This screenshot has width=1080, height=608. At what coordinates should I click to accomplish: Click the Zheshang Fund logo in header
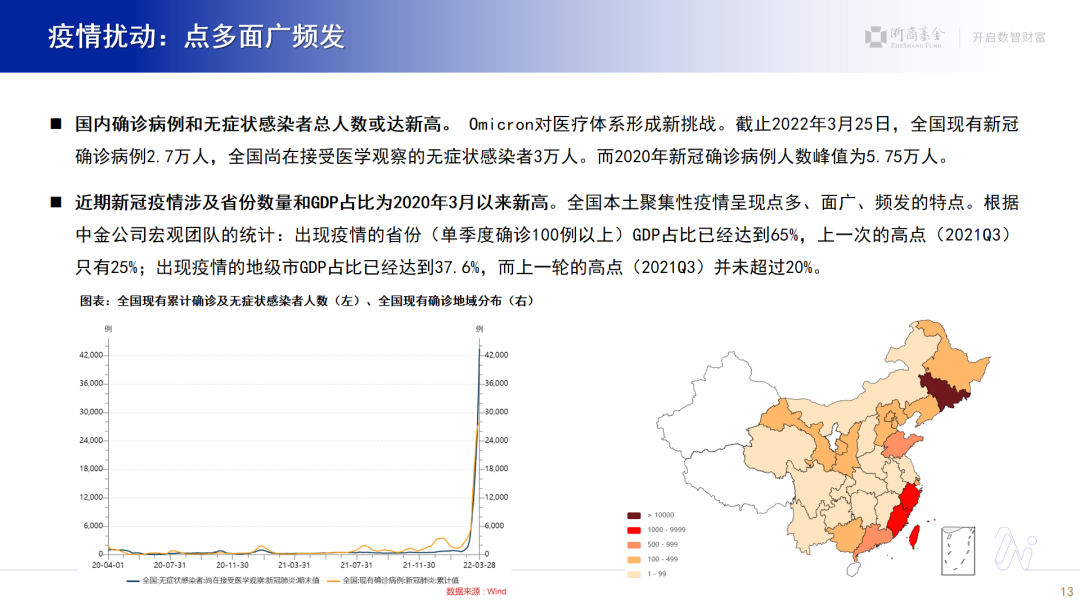click(904, 36)
